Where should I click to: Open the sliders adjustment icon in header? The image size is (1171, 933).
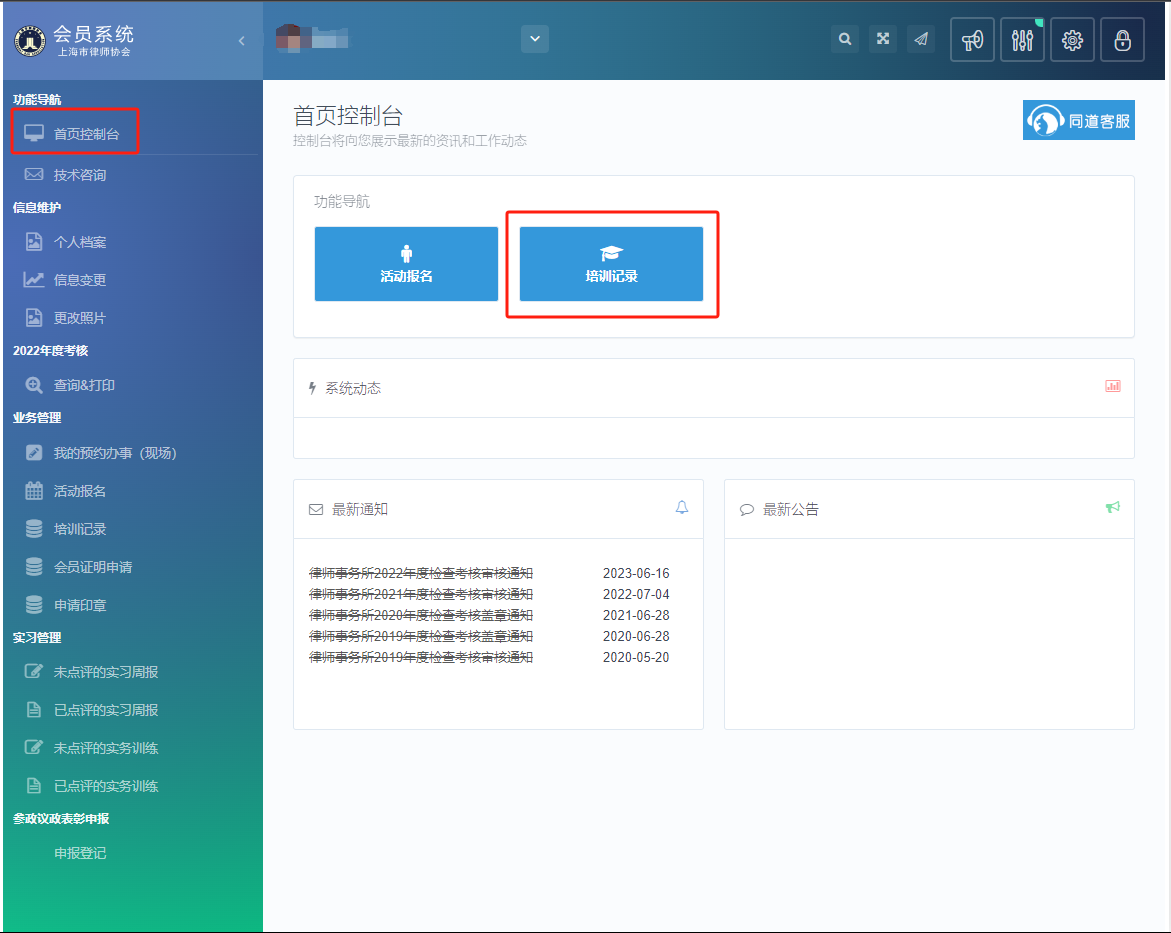pos(1022,40)
